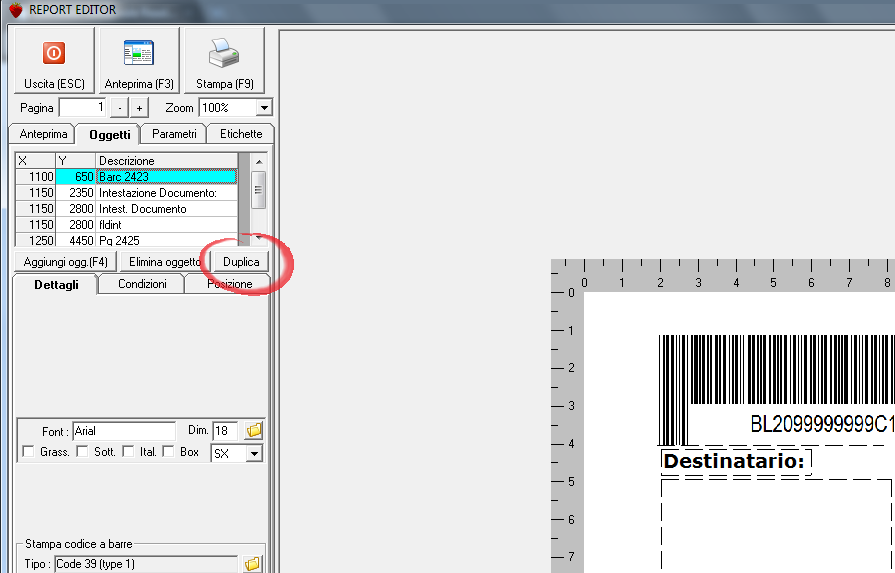This screenshot has height=573, width=895.
Task: Switch to the Anteprima tab
Action: click(x=43, y=134)
